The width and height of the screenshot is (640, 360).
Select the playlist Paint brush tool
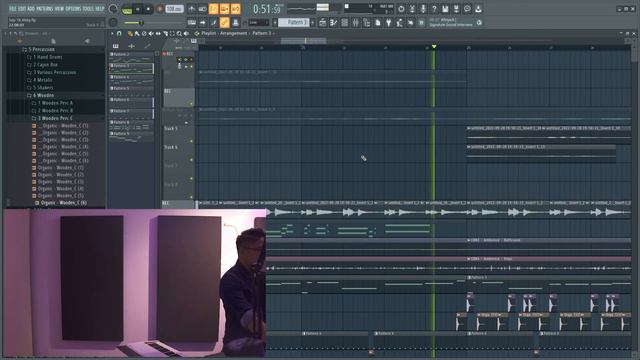(137, 33)
